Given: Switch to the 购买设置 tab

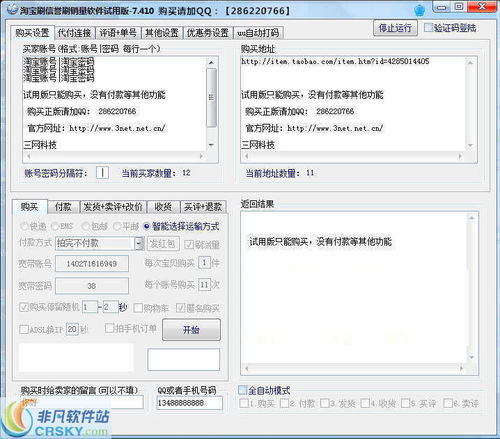Looking at the screenshot, I should [x=32, y=33].
